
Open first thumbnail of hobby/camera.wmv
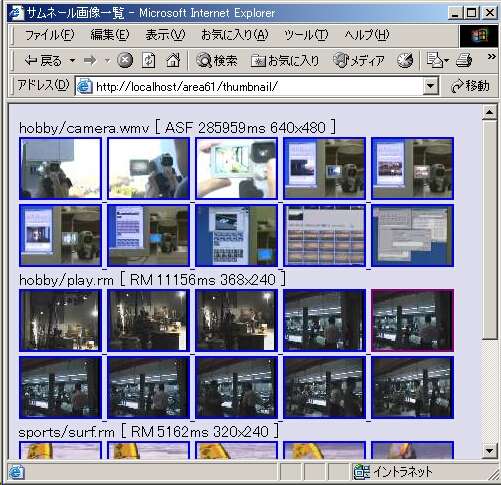60,168
